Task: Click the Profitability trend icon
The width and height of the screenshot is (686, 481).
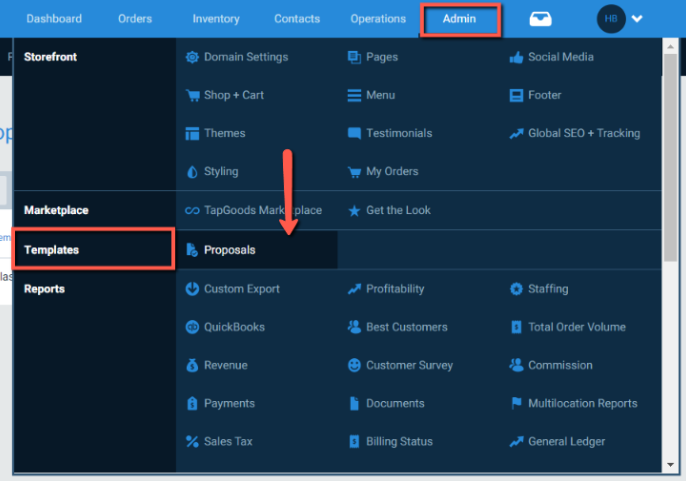Action: (x=354, y=289)
